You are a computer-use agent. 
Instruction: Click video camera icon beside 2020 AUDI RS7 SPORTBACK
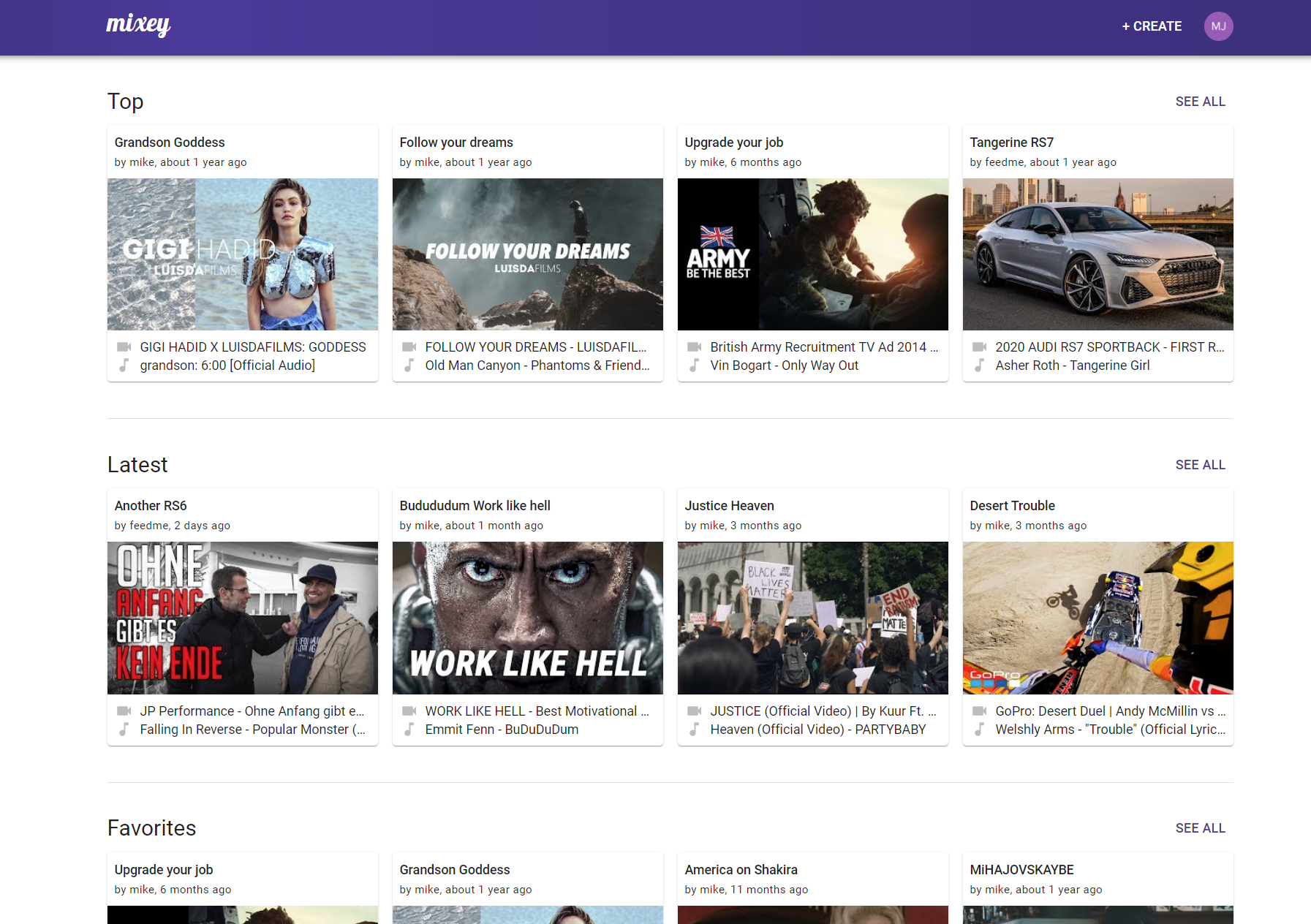pos(980,346)
